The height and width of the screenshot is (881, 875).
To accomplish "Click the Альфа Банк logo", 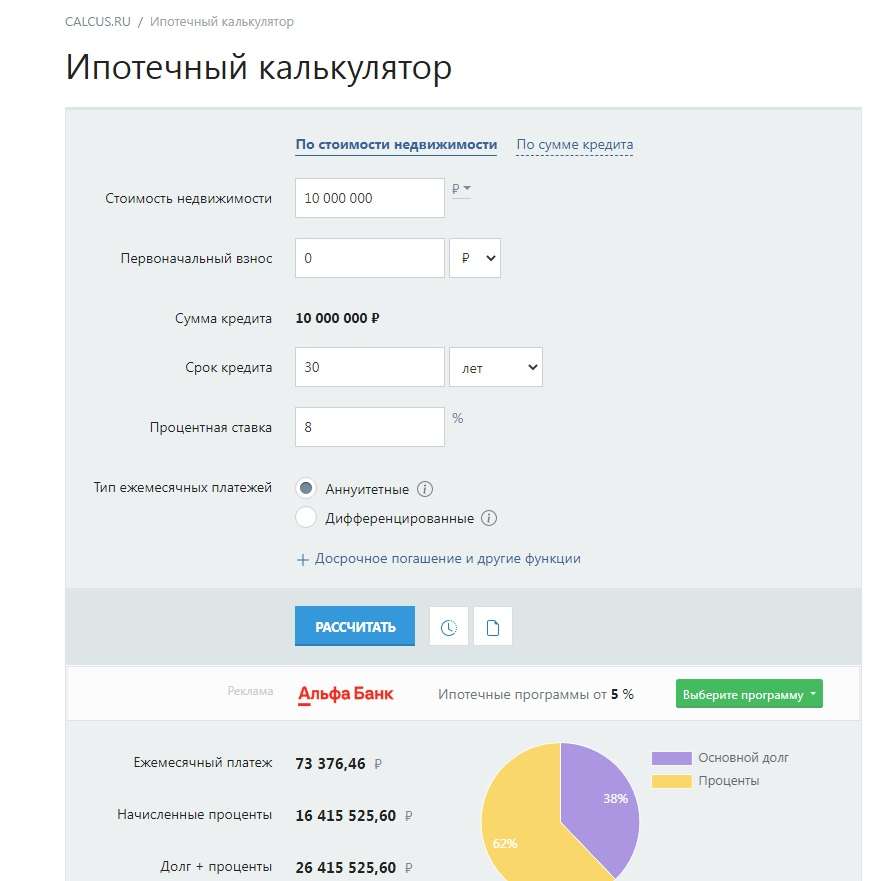I will [346, 693].
